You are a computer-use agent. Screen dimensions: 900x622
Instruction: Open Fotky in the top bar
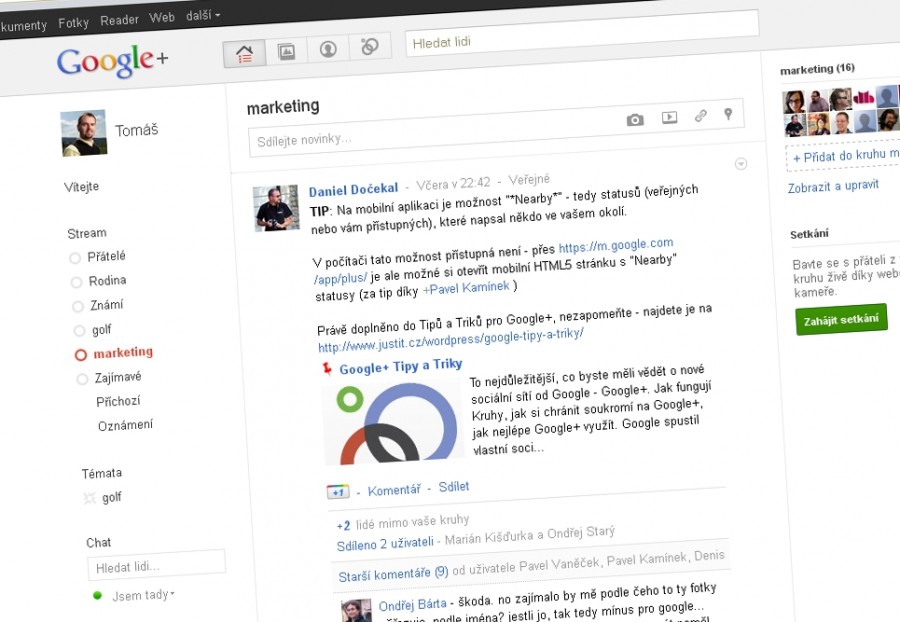click(x=73, y=23)
